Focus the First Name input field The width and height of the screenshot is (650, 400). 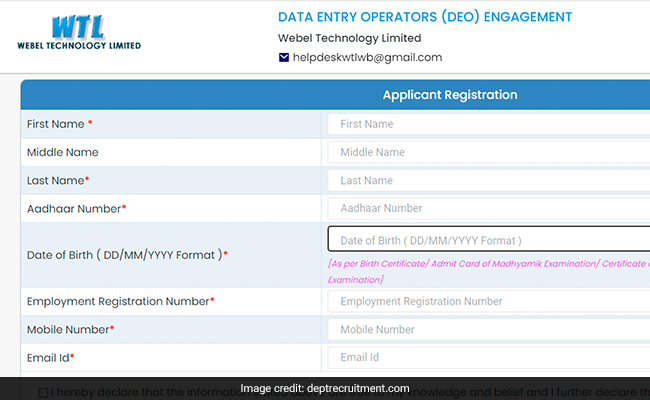488,124
